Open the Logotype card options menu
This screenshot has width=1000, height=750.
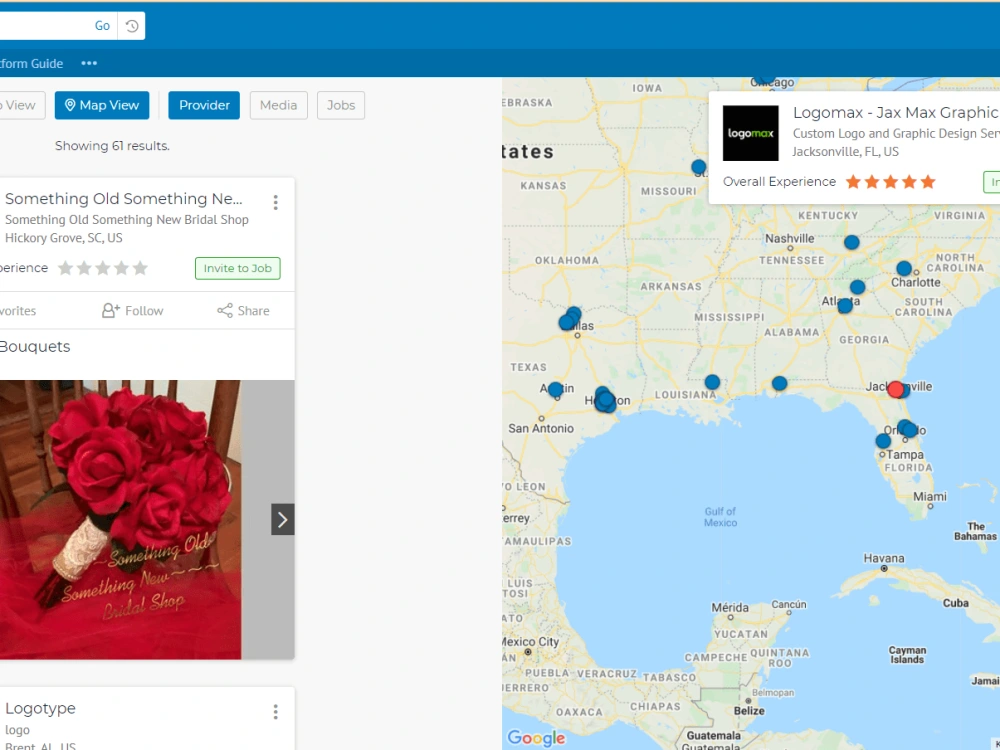(x=276, y=712)
